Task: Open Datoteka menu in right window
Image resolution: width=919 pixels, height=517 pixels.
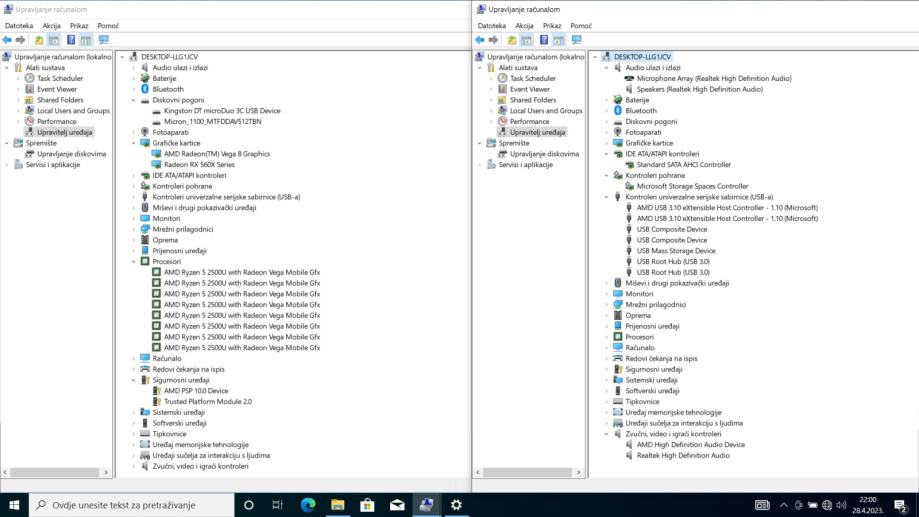Action: [492, 26]
